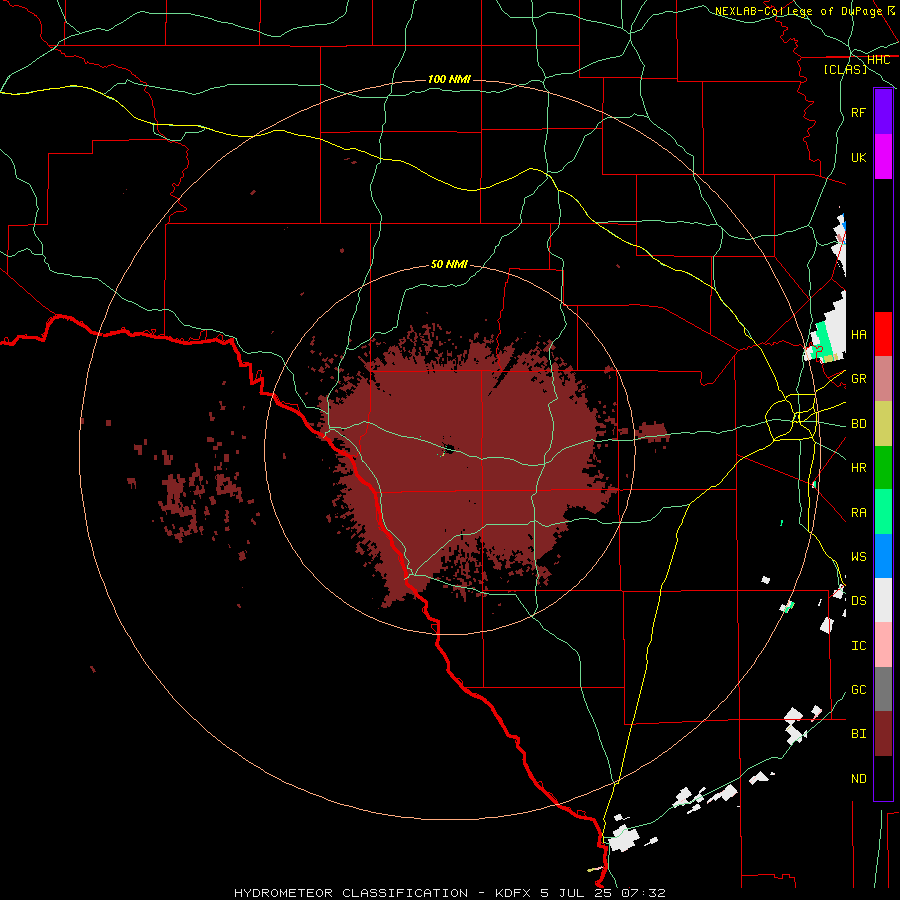Screen dimensions: 900x900
Task: Select the BD yellow legend swatch
Action: pos(883,423)
